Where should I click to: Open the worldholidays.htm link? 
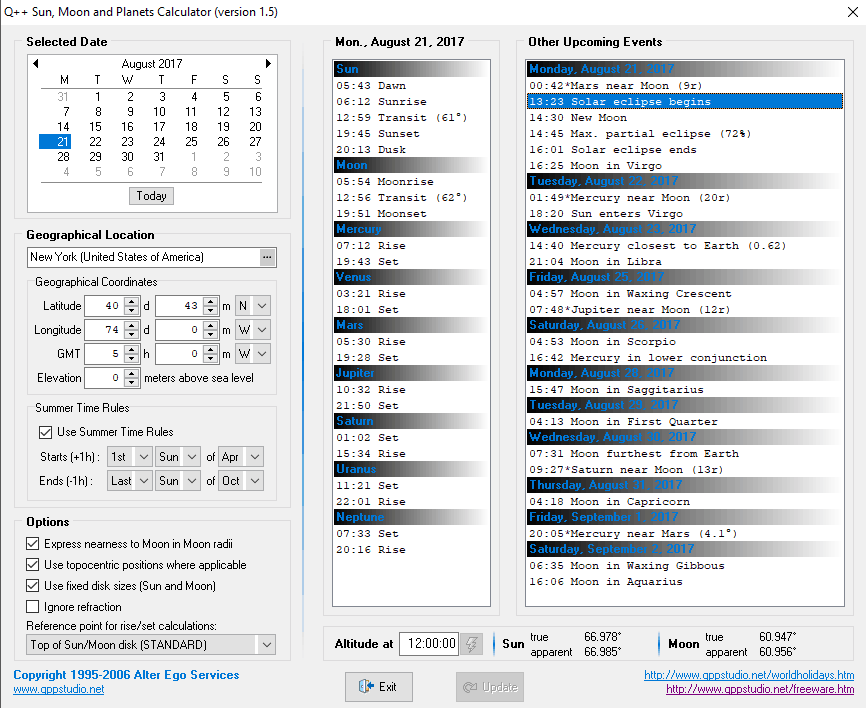point(749,675)
